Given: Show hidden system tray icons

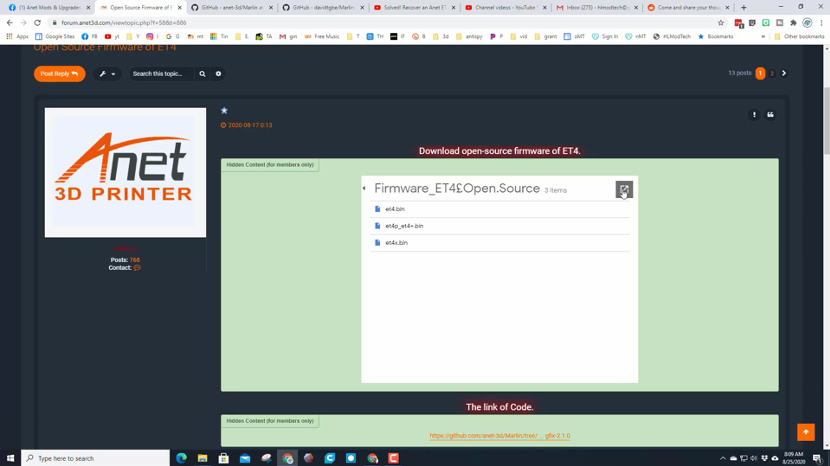Looking at the screenshot, I should (723, 458).
